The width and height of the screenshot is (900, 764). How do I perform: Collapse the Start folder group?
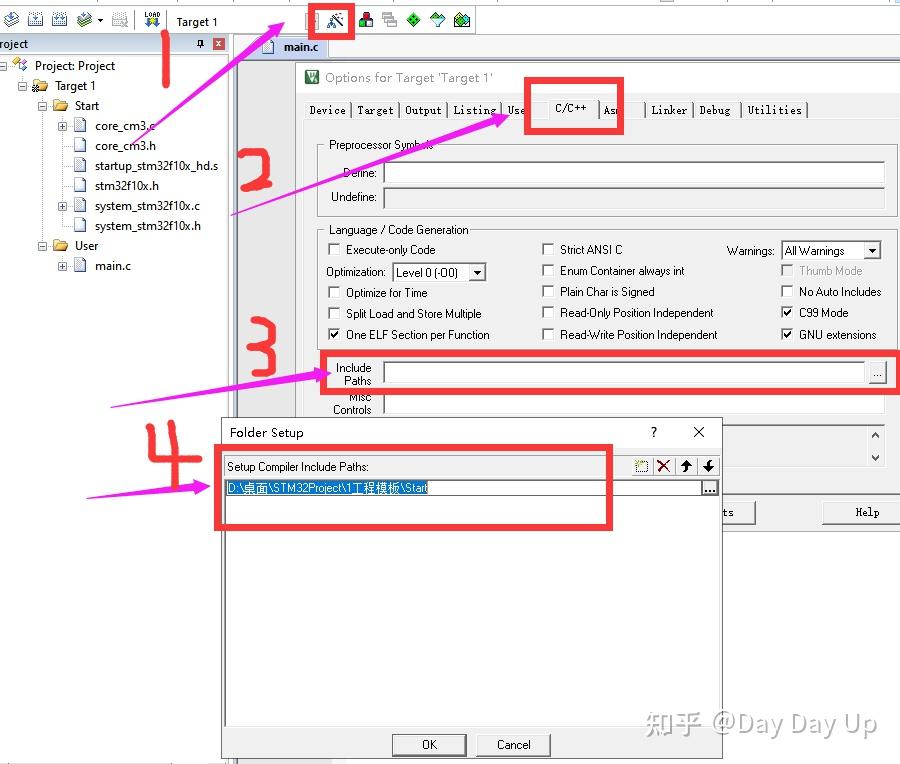(x=42, y=106)
